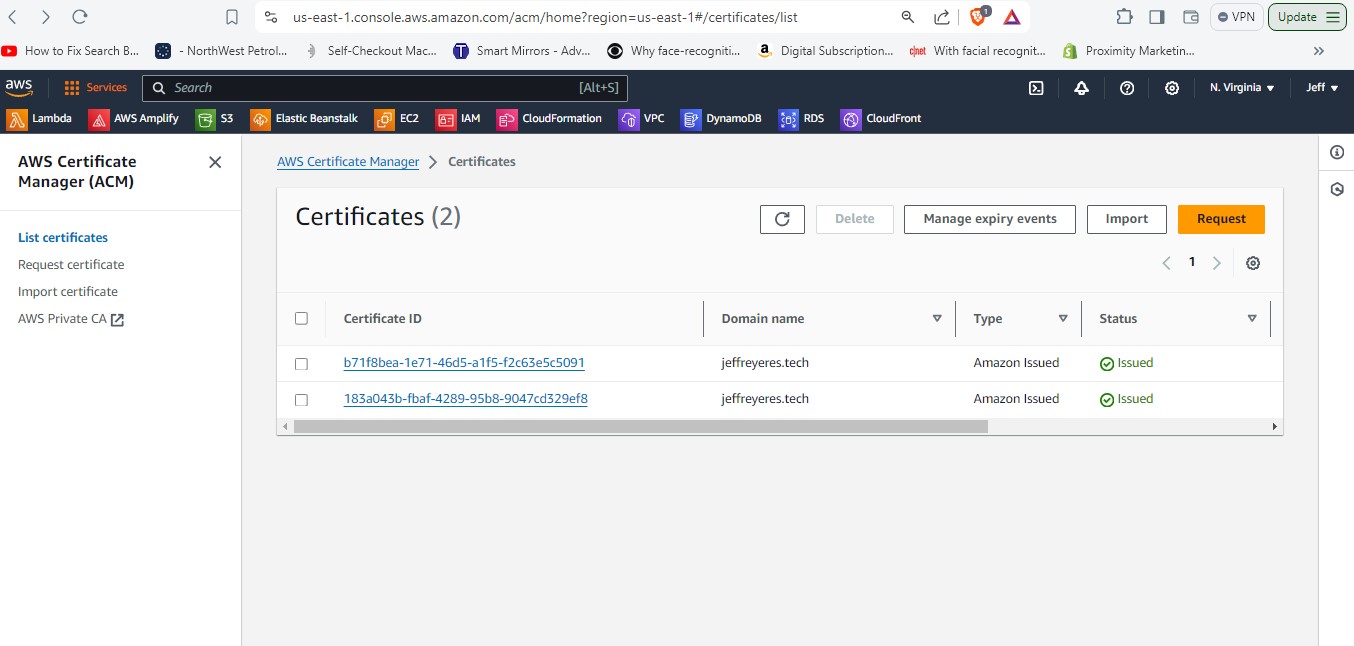The width and height of the screenshot is (1354, 646).
Task: Open the Brave wallet icon
Action: 1190,17
